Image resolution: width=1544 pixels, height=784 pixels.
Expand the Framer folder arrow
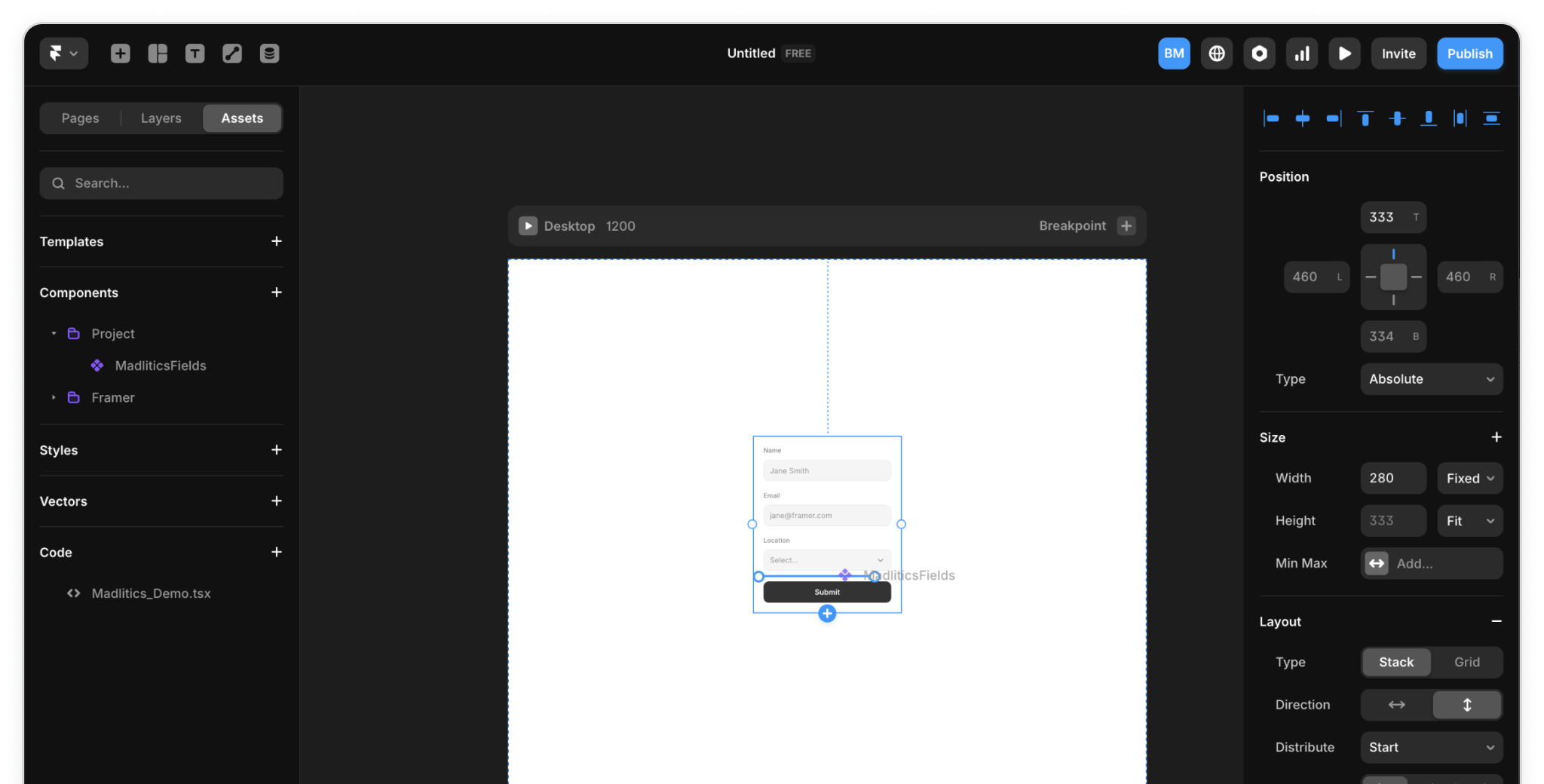click(54, 397)
